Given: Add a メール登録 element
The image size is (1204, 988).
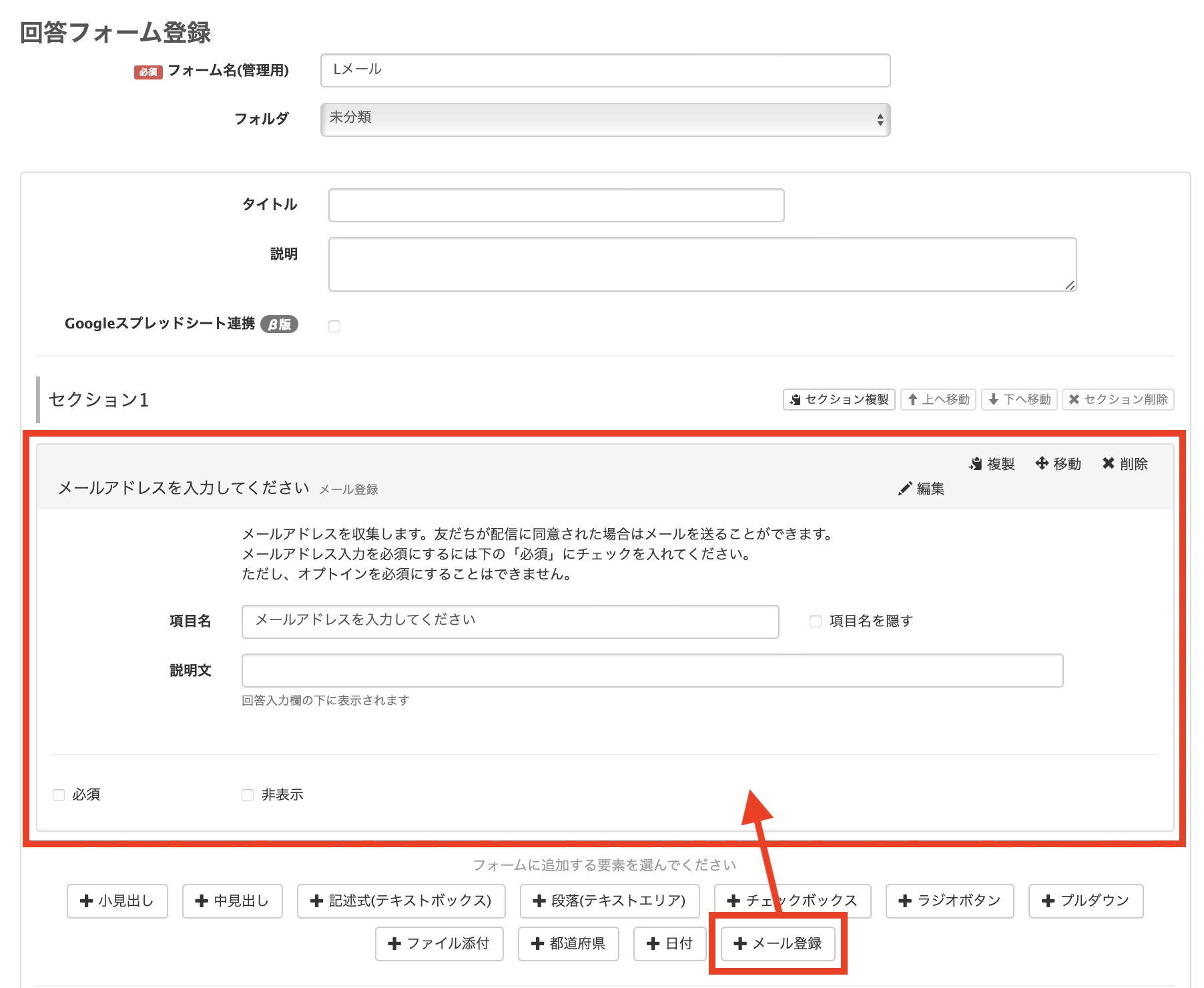Looking at the screenshot, I should (777, 943).
